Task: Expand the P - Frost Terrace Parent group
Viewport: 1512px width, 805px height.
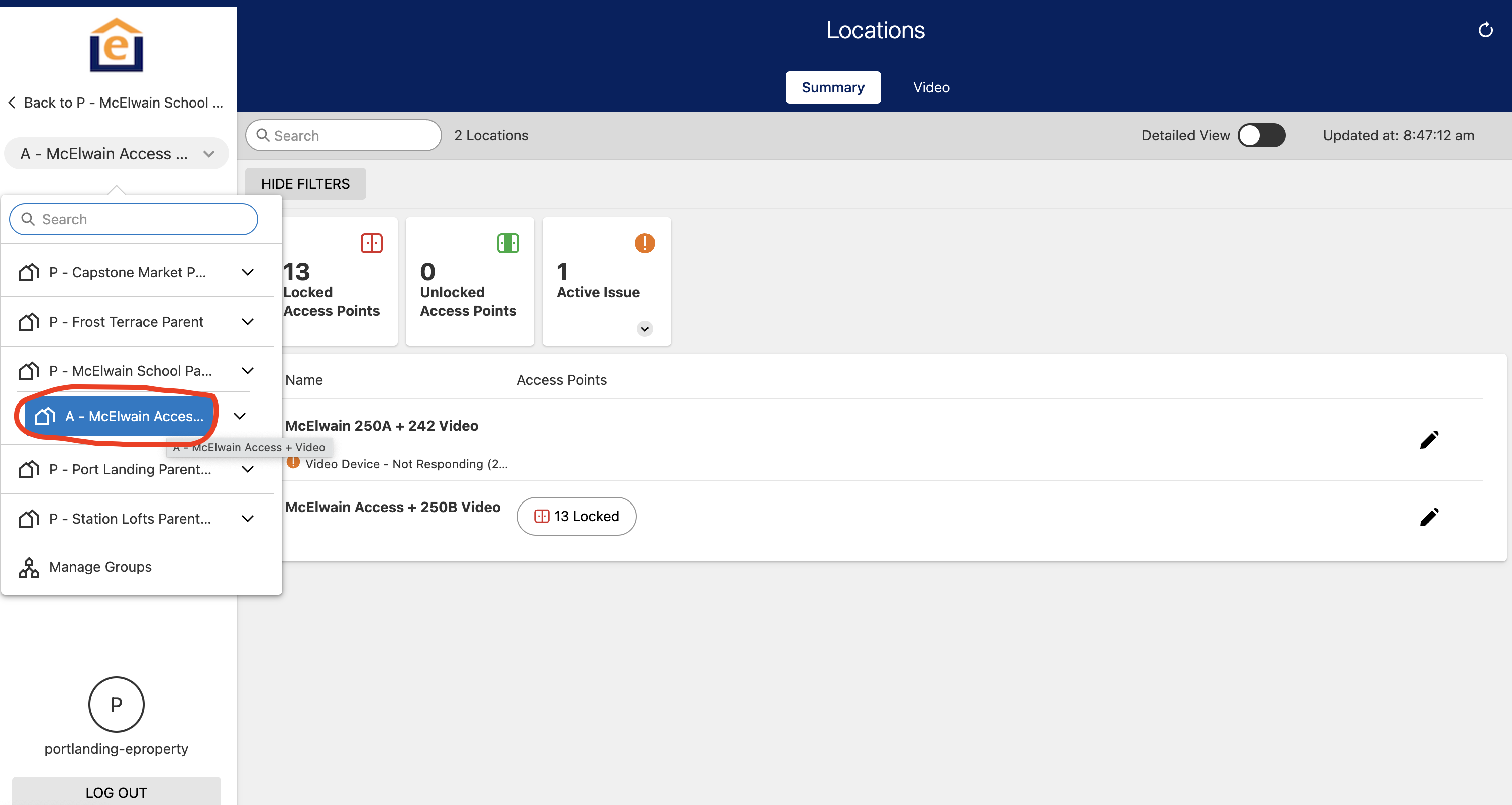Action: [248, 322]
